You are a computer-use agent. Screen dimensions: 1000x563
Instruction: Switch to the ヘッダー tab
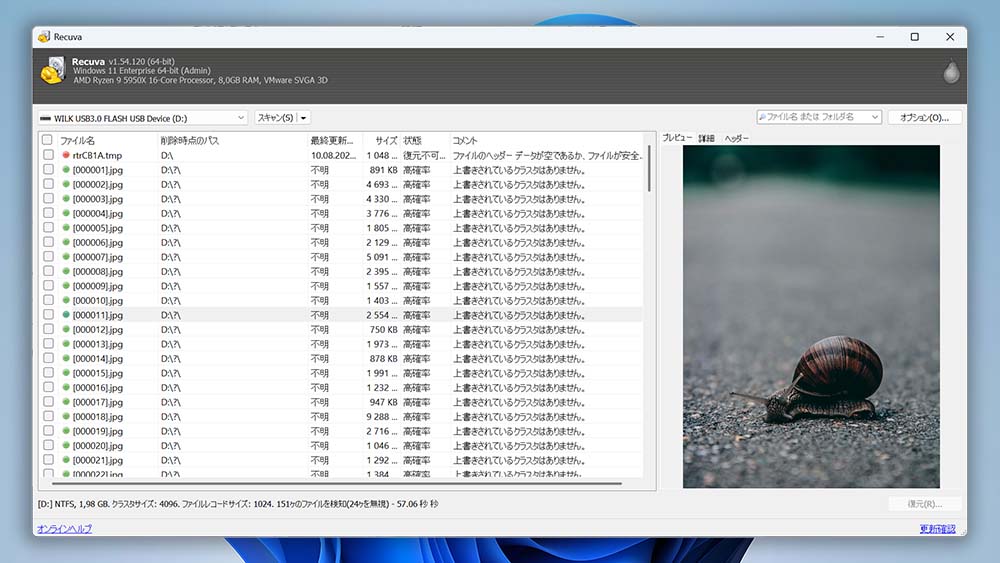point(736,138)
